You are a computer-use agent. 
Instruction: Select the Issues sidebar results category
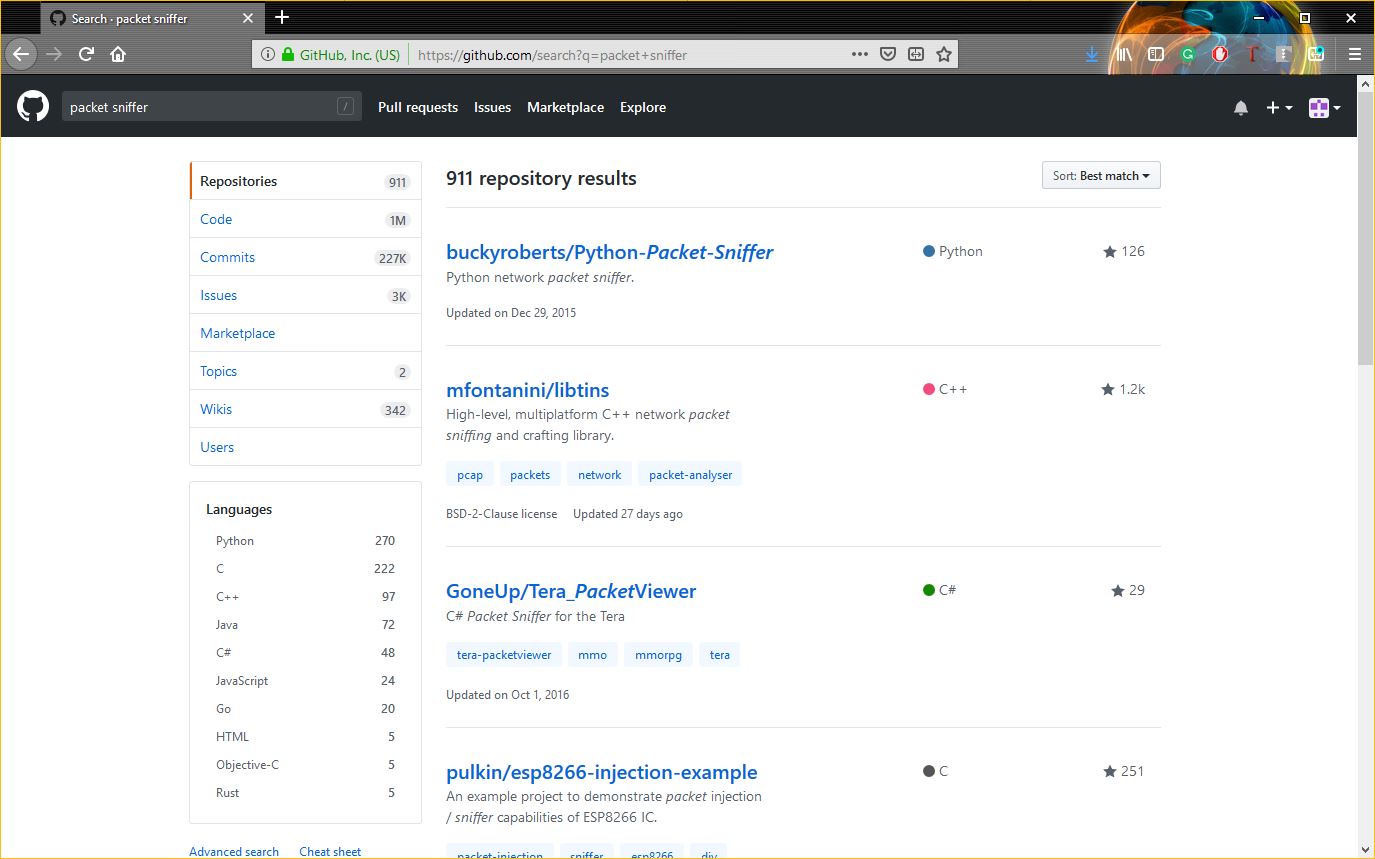[305, 295]
